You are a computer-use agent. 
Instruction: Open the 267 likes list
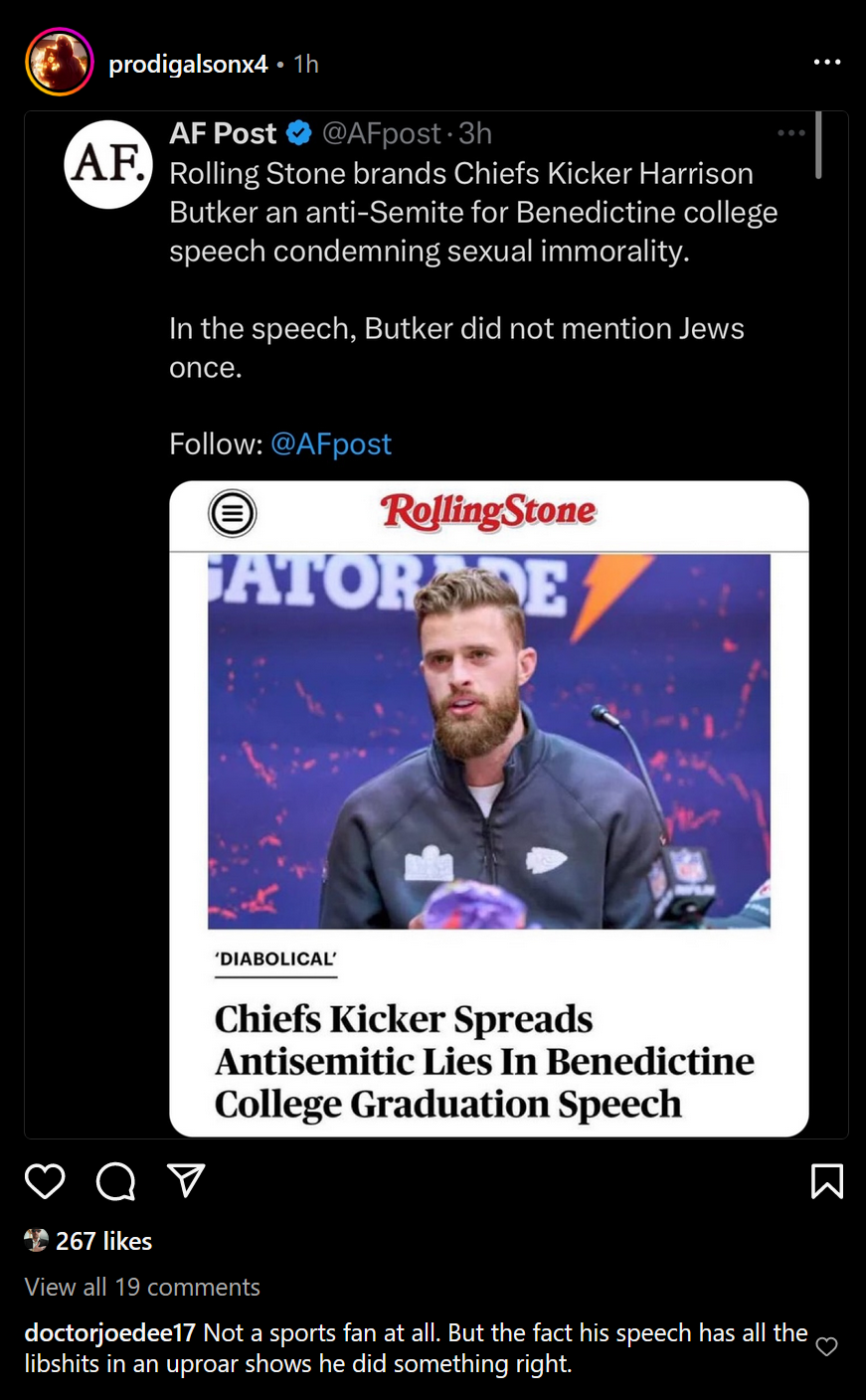click(103, 1241)
